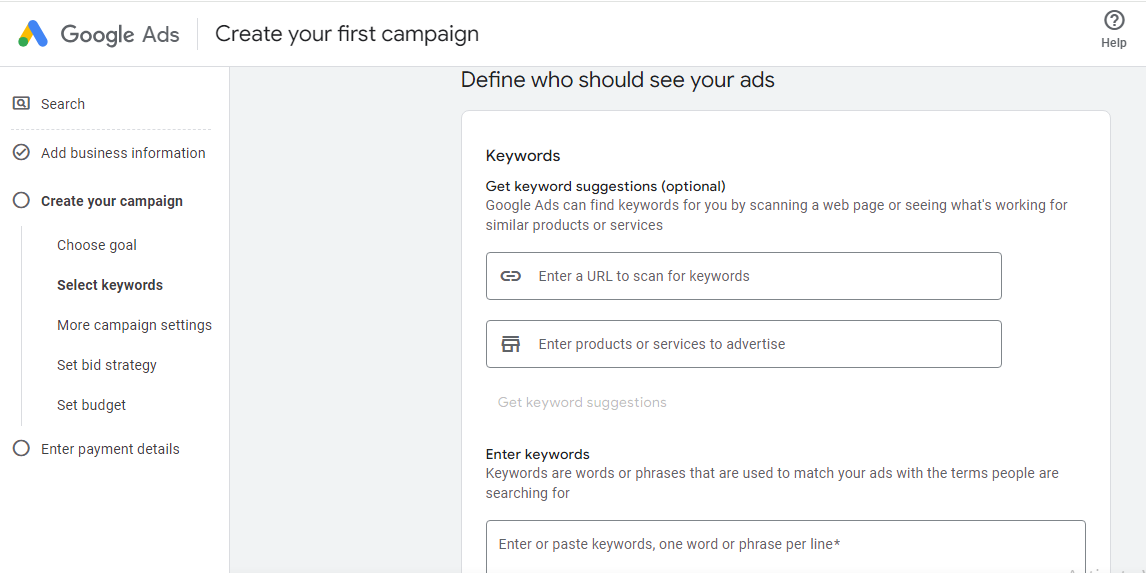
Task: Click the circle icon beside Create your campaign
Action: click(x=21, y=201)
